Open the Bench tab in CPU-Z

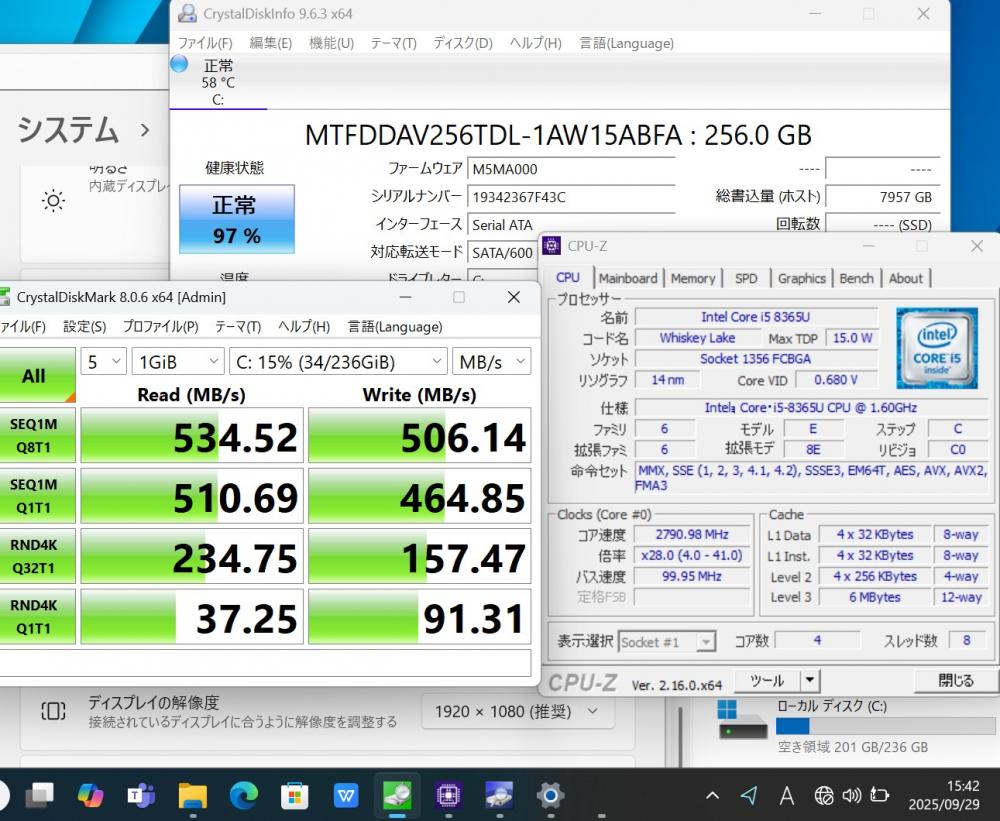[x=856, y=278]
